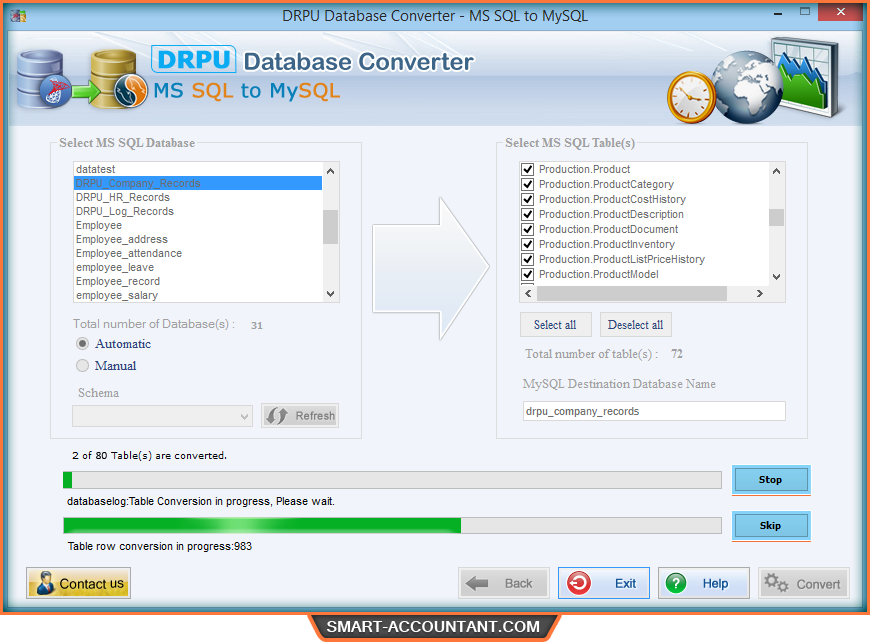Select DRPU_Company_Records database
The height and width of the screenshot is (642, 870).
(198, 183)
